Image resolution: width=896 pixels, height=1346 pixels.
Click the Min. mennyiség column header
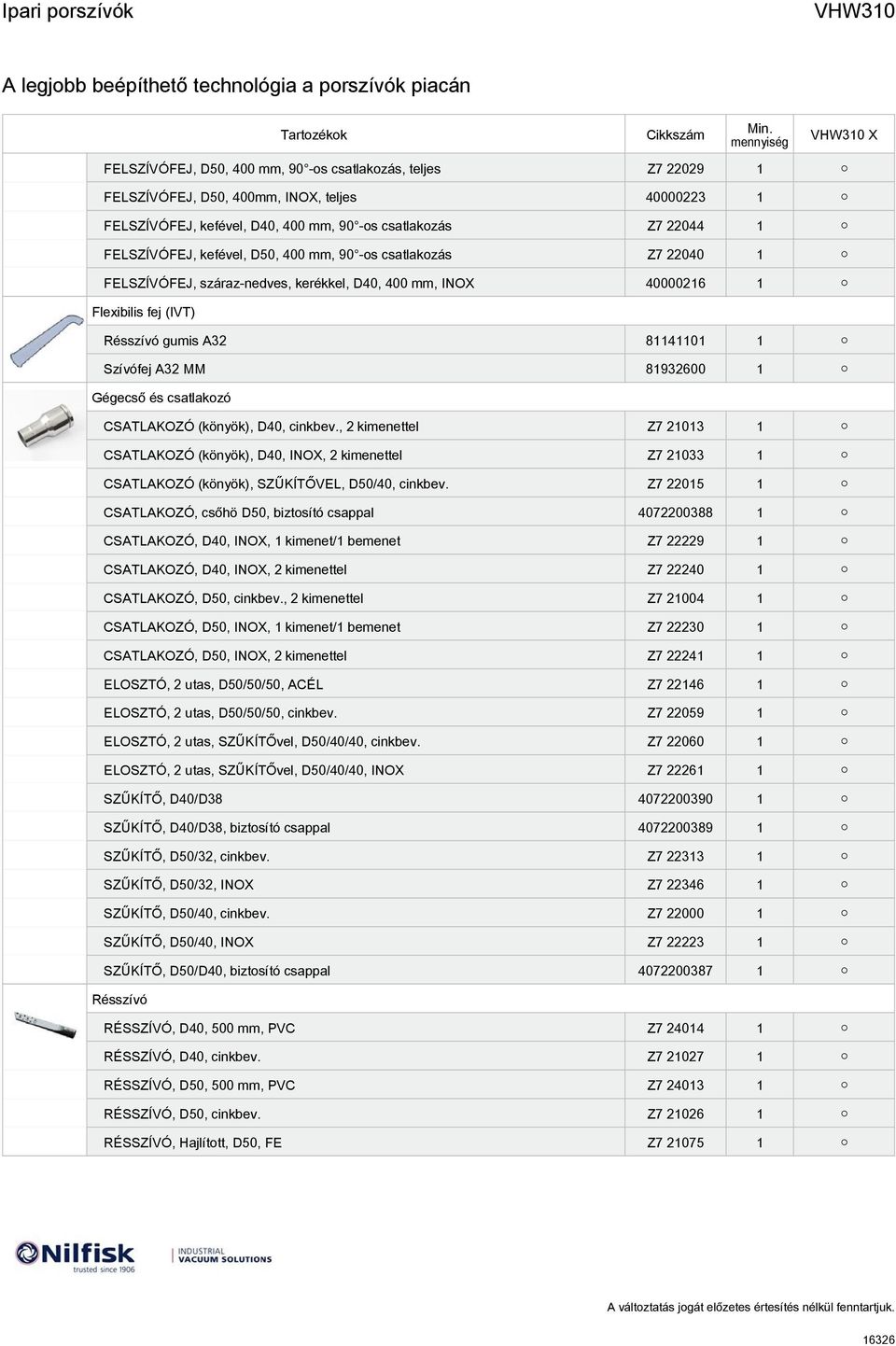click(x=759, y=134)
